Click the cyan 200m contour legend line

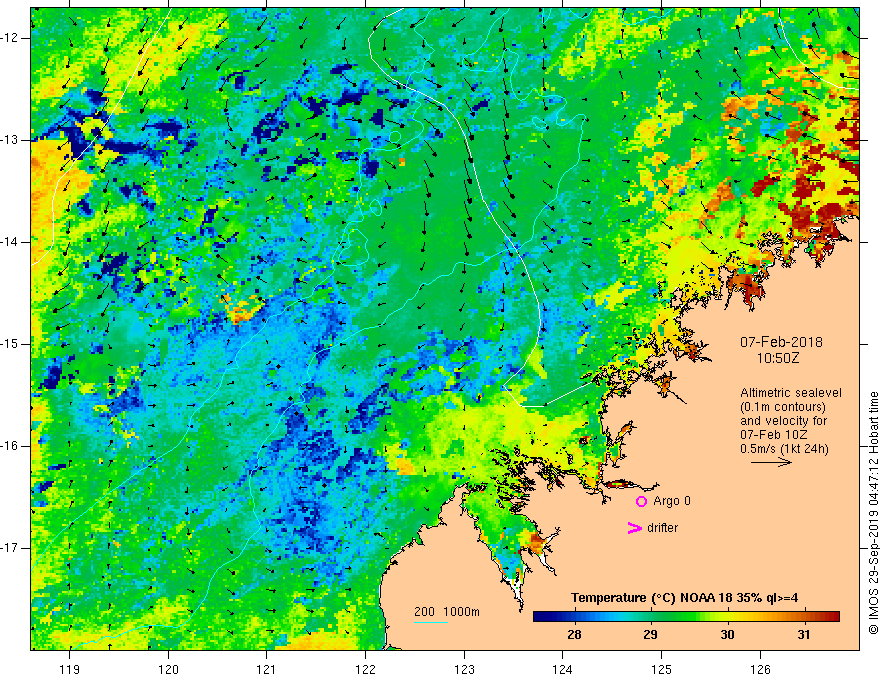click(430, 623)
